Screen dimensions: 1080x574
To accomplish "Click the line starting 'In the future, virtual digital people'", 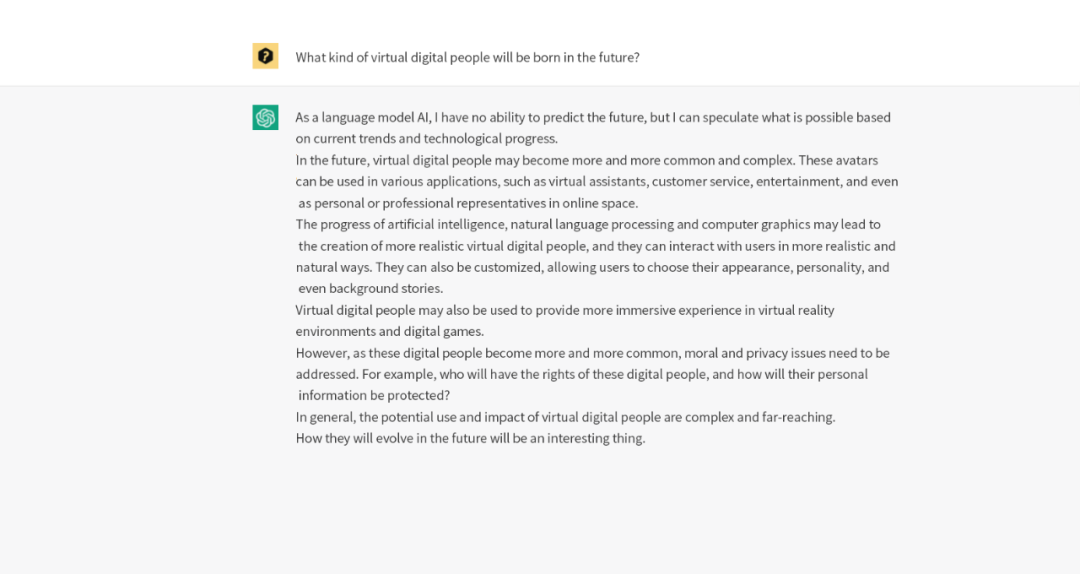I will point(586,160).
